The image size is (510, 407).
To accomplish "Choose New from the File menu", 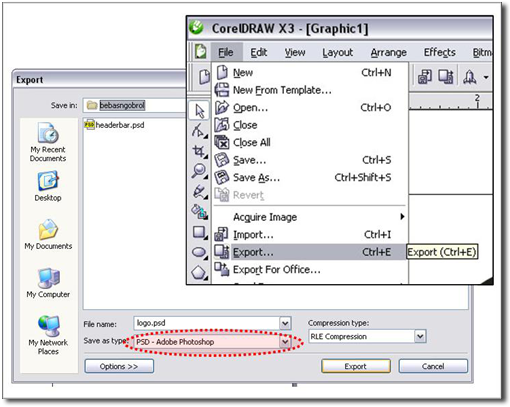I will pyautogui.click(x=310, y=72).
